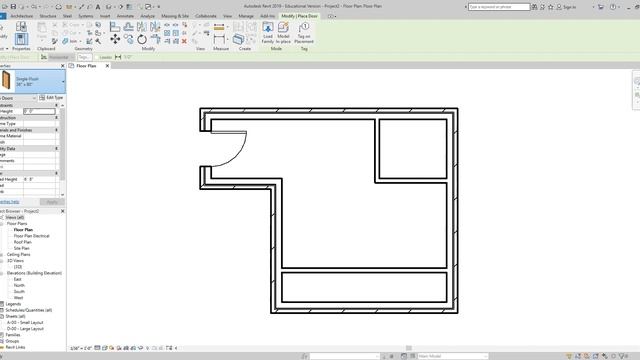This screenshot has height=360, width=640.
Task: Click the Mirror Pick Axis icon
Action: 142,27
